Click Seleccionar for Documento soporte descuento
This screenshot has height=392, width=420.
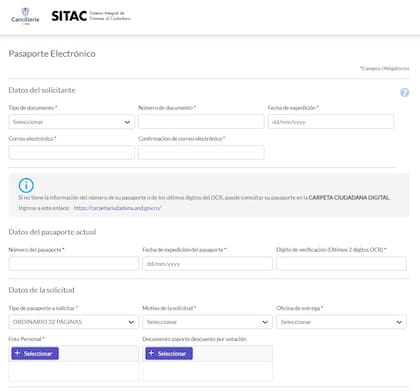[x=169, y=353]
